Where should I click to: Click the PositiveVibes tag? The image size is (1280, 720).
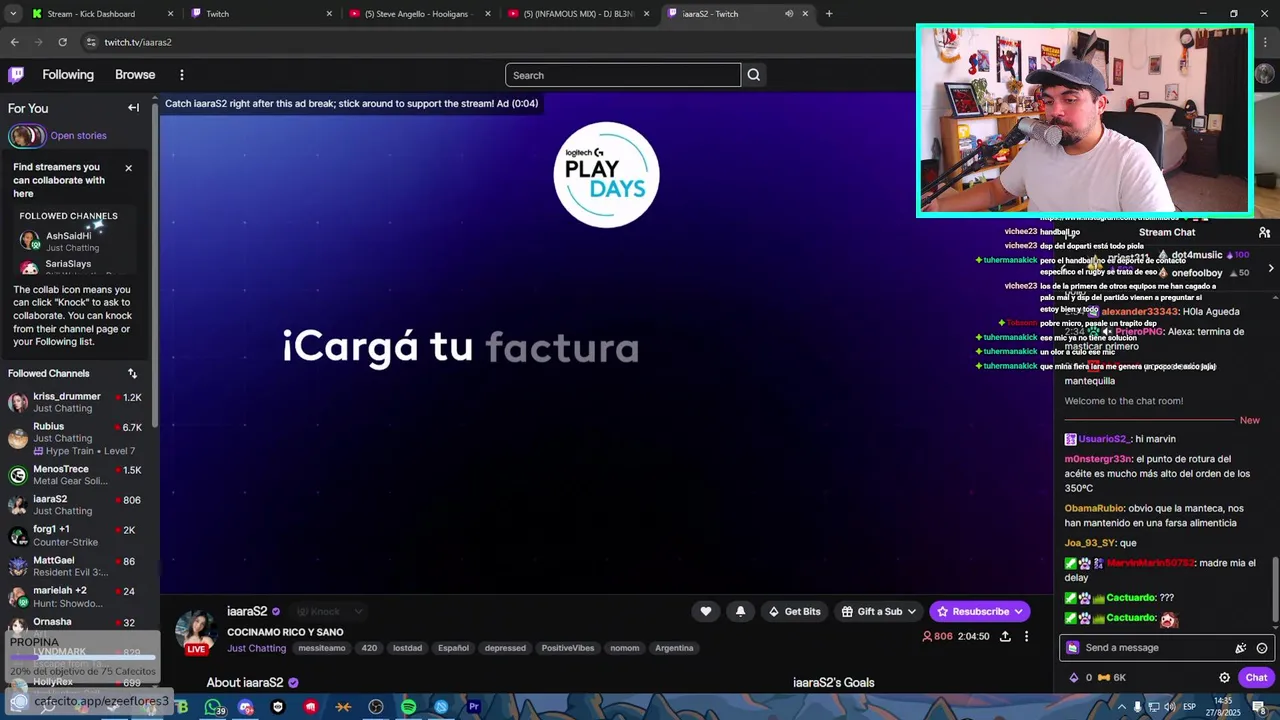point(568,648)
